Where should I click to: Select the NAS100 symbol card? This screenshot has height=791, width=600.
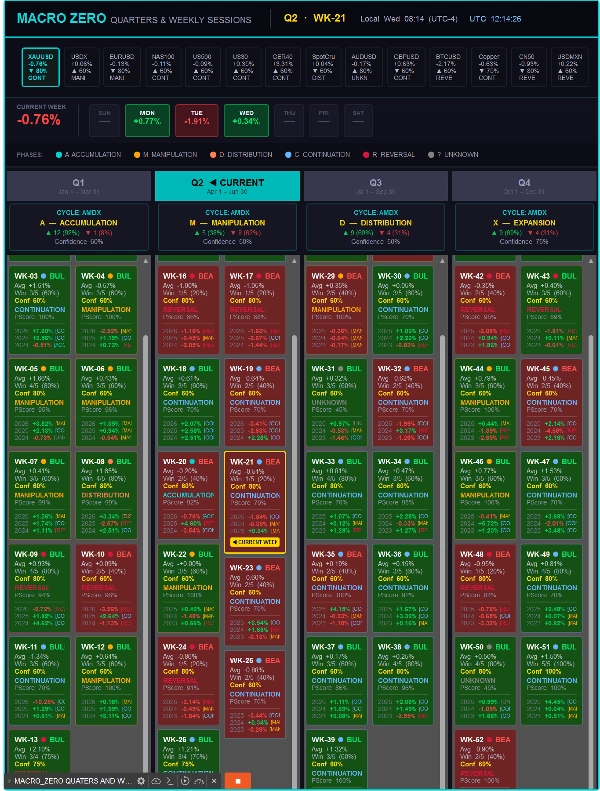pos(162,67)
